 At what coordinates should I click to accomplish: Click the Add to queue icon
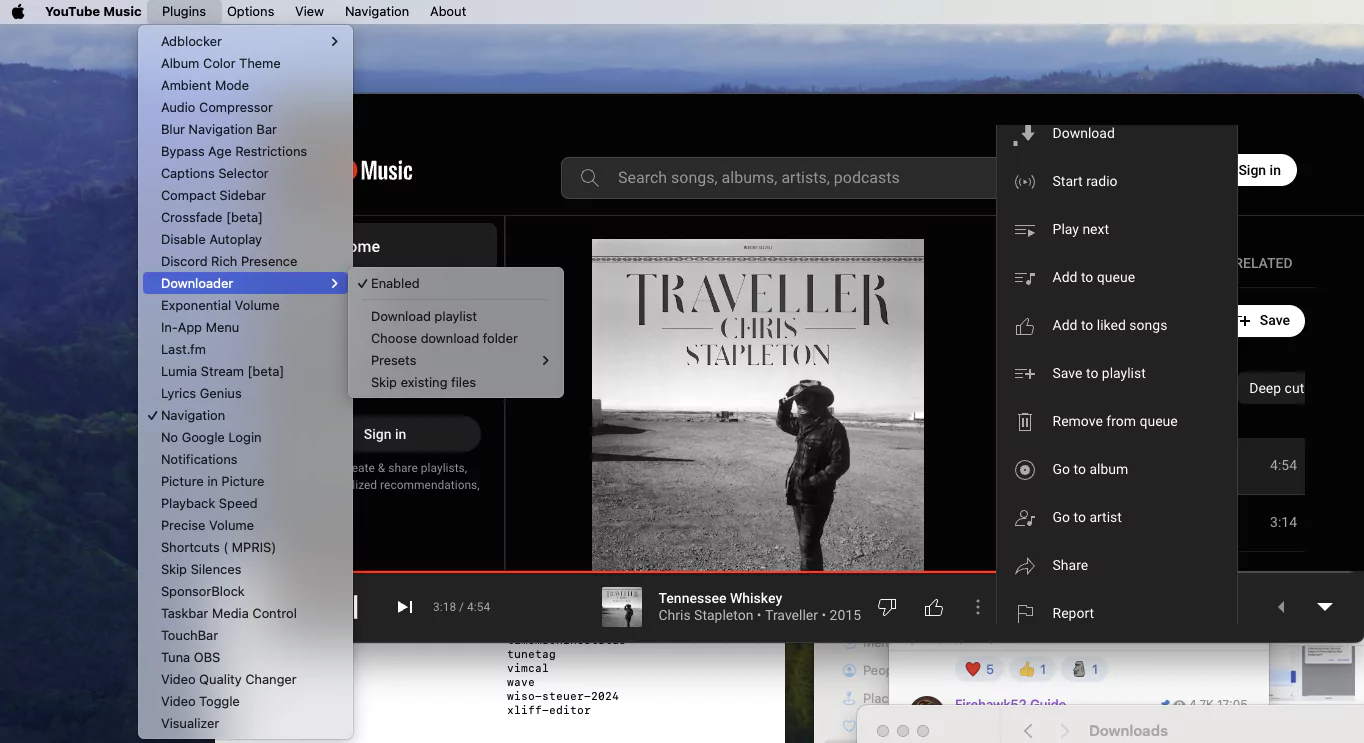pyautogui.click(x=1024, y=277)
